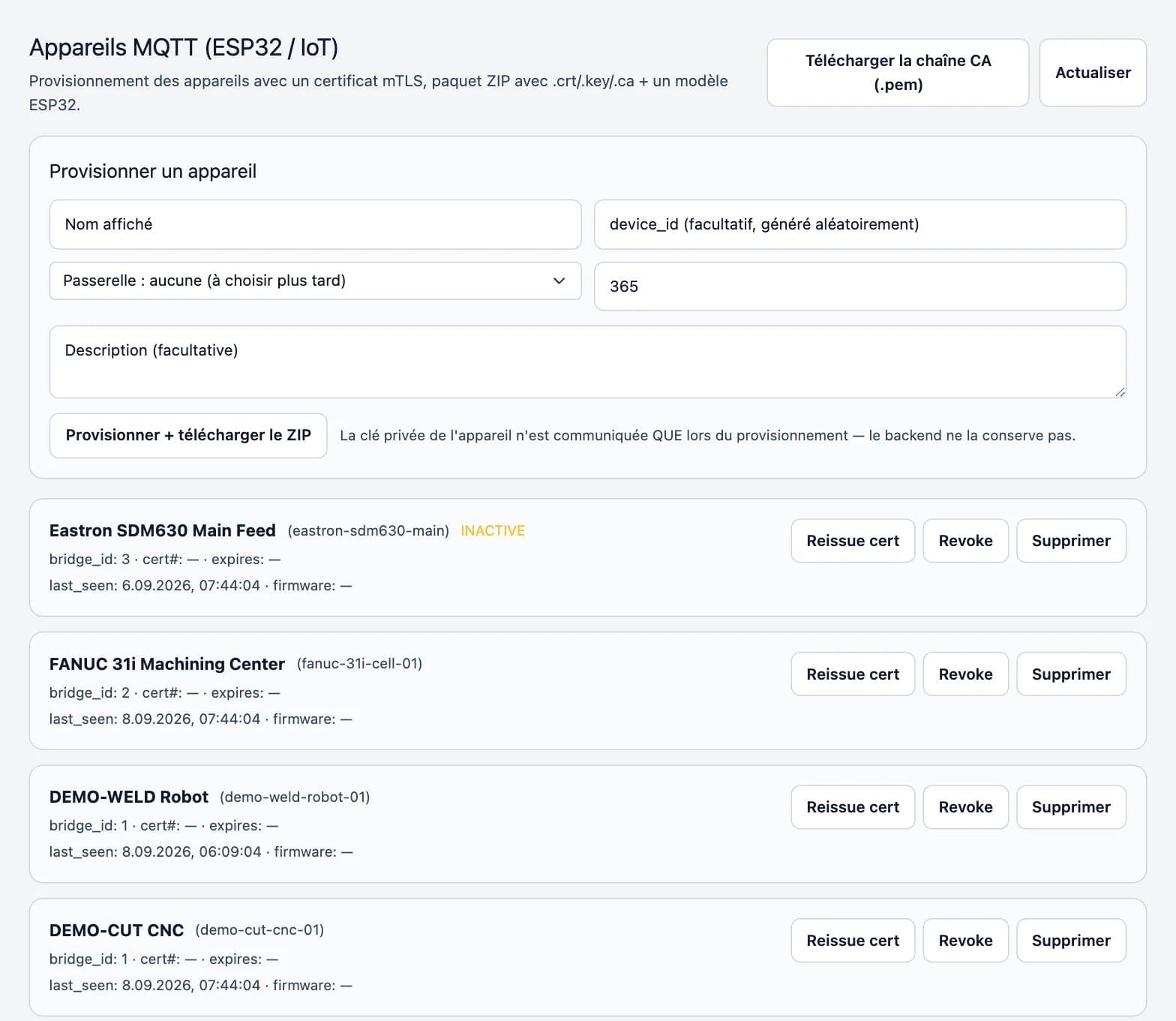Screen dimensions: 1176x1021
Task: Supprimer DEMO-CUT CNC
Action: (x=1071, y=941)
